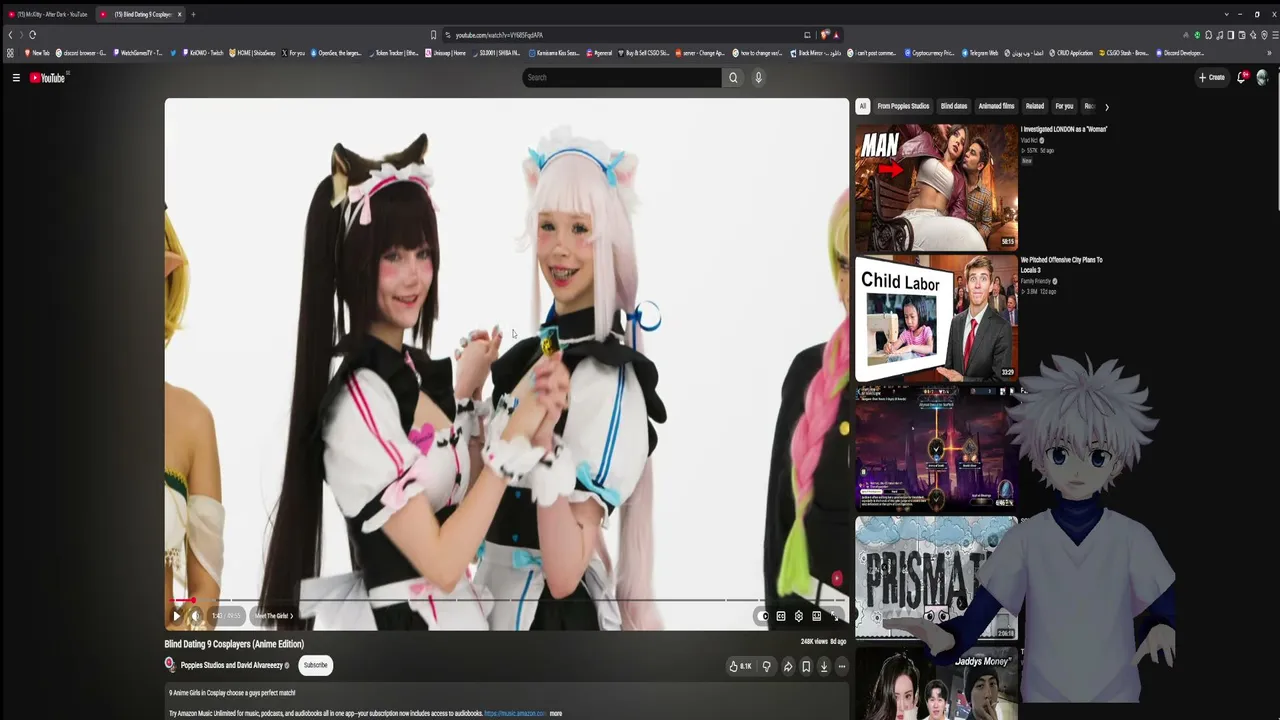
Task: Reload the current page
Action: click(x=32, y=35)
